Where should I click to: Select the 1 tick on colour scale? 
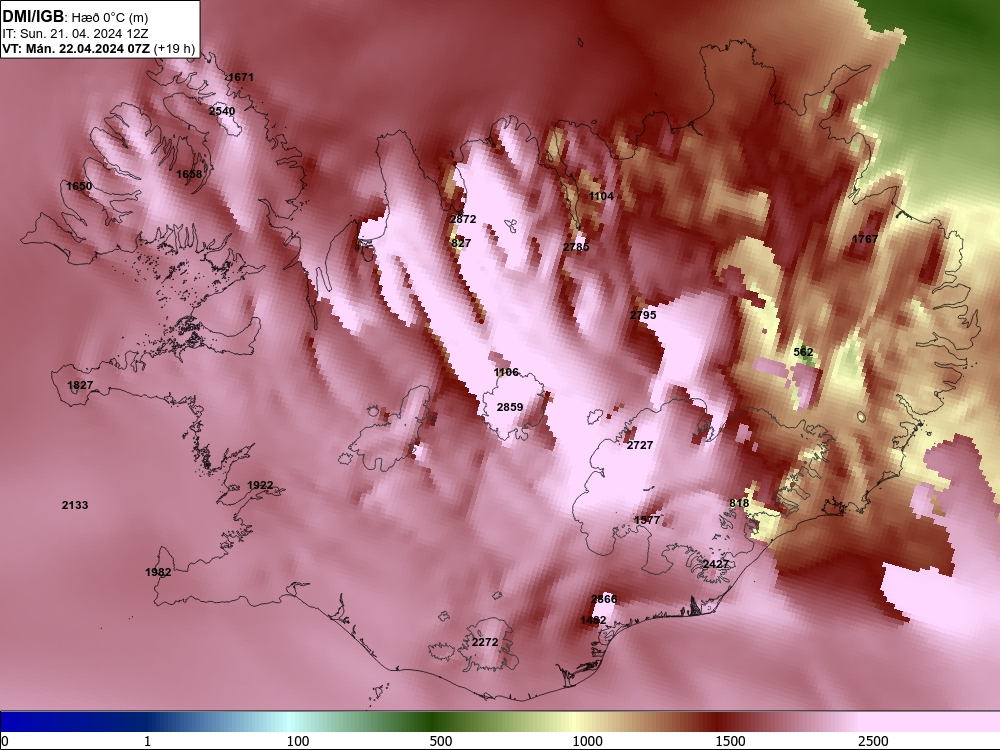click(147, 741)
